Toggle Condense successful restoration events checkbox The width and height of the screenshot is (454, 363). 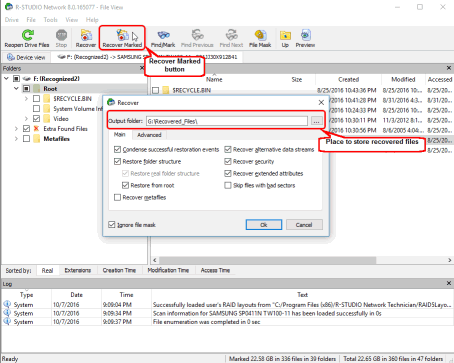pos(117,149)
